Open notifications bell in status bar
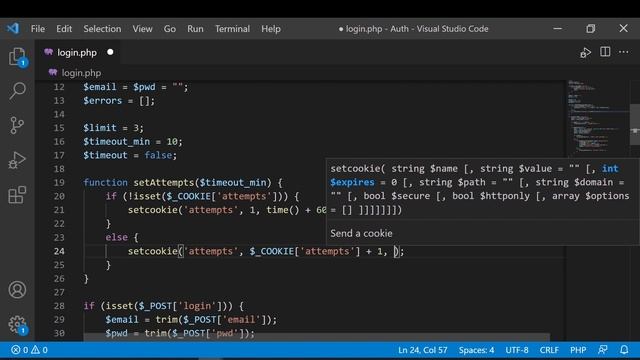This screenshot has height=360, width=640. (x=624, y=350)
